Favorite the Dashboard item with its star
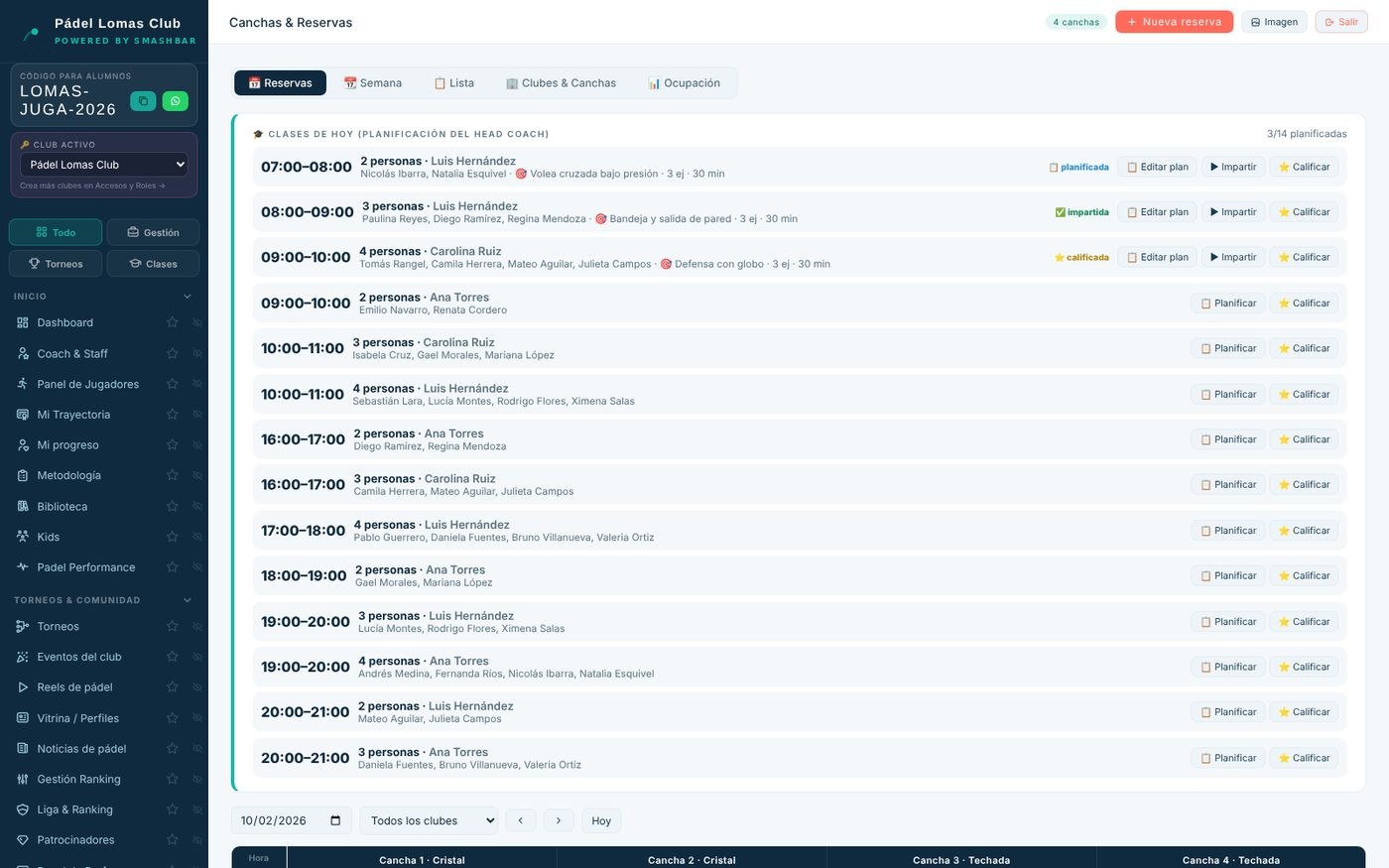Screen dimensions: 1389x868 click(x=173, y=322)
